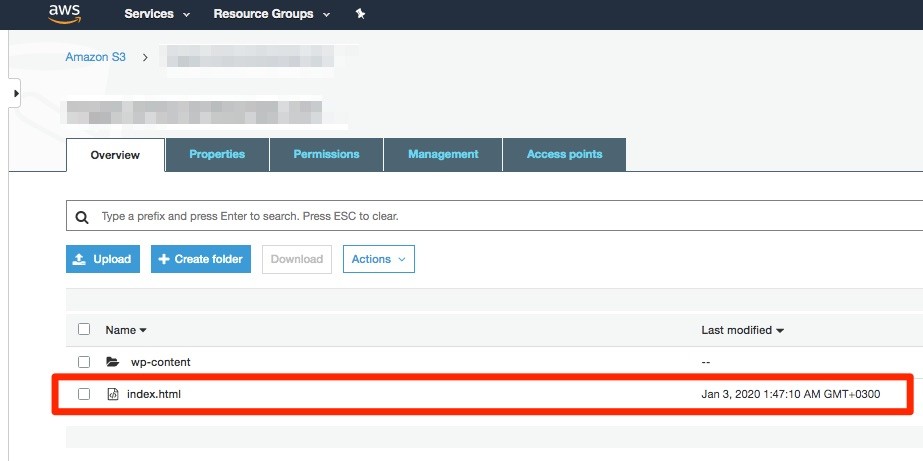Click the Upload button
The width and height of the screenshot is (923, 461).
pyautogui.click(x=103, y=259)
